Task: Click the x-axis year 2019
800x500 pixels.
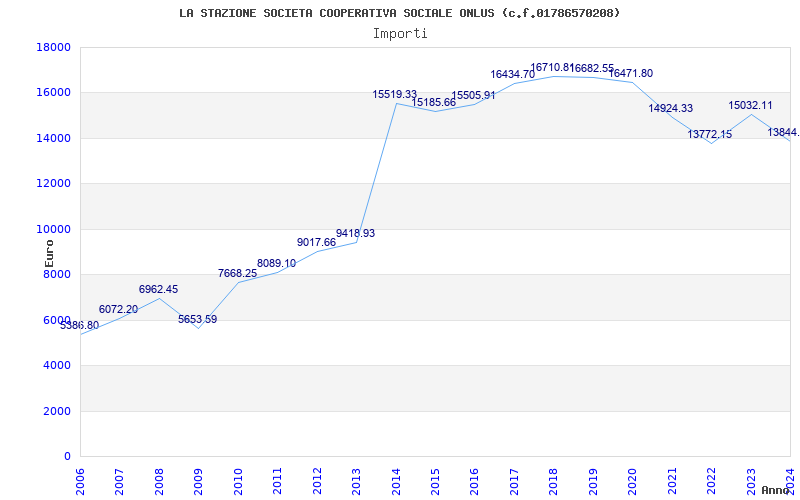Action: tap(593, 481)
